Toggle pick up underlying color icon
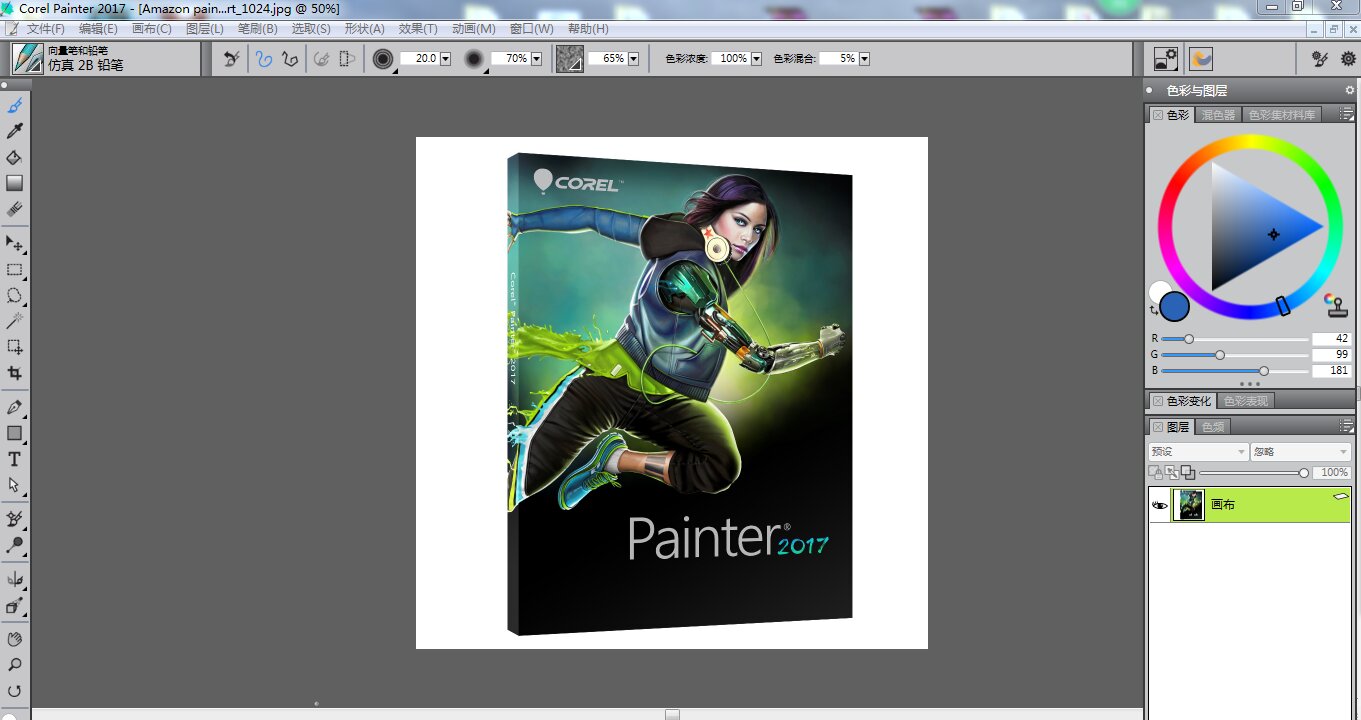Viewport: 1361px width, 720px height. click(1171, 472)
